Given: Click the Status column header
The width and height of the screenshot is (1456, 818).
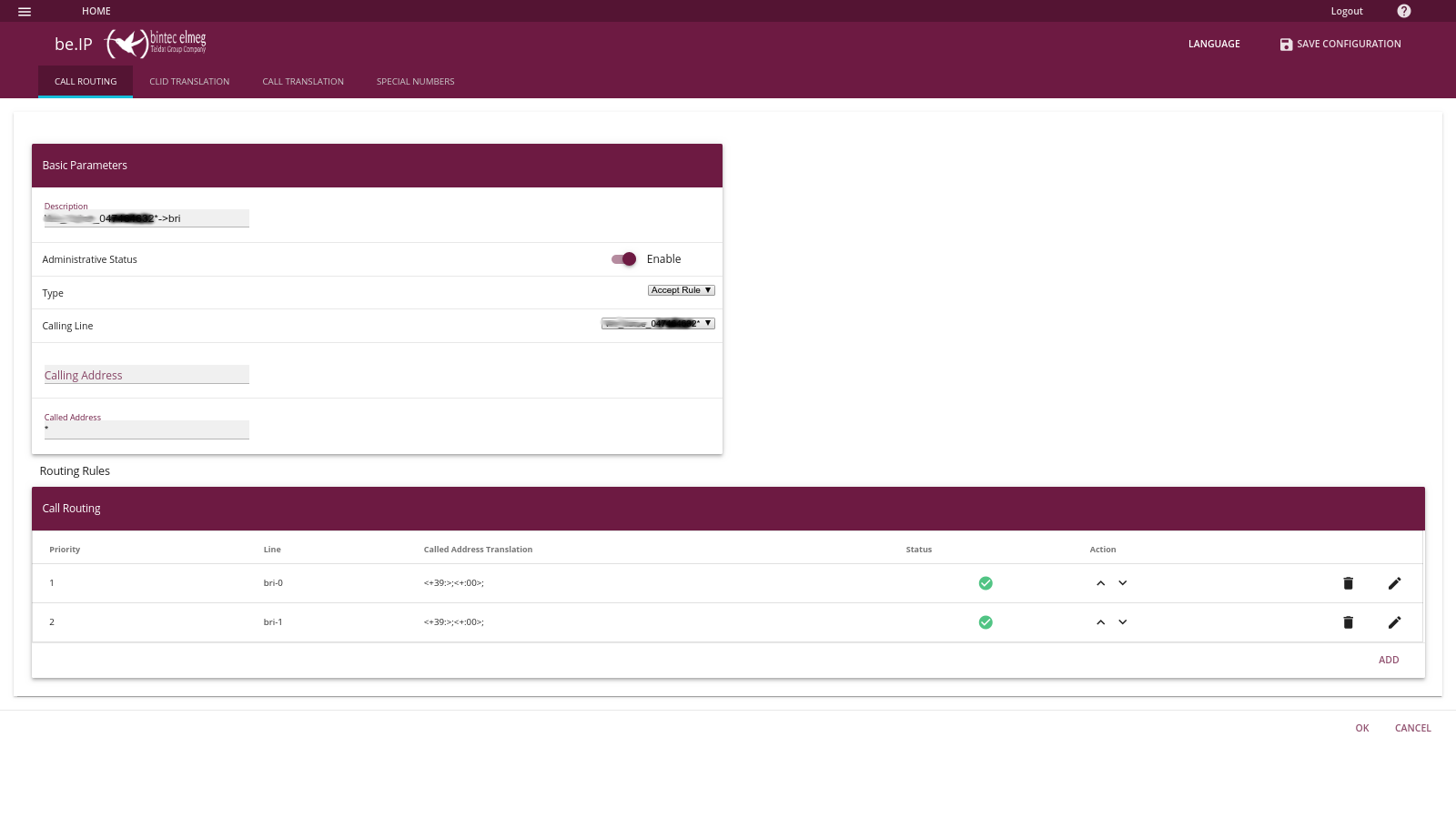Looking at the screenshot, I should point(919,550).
